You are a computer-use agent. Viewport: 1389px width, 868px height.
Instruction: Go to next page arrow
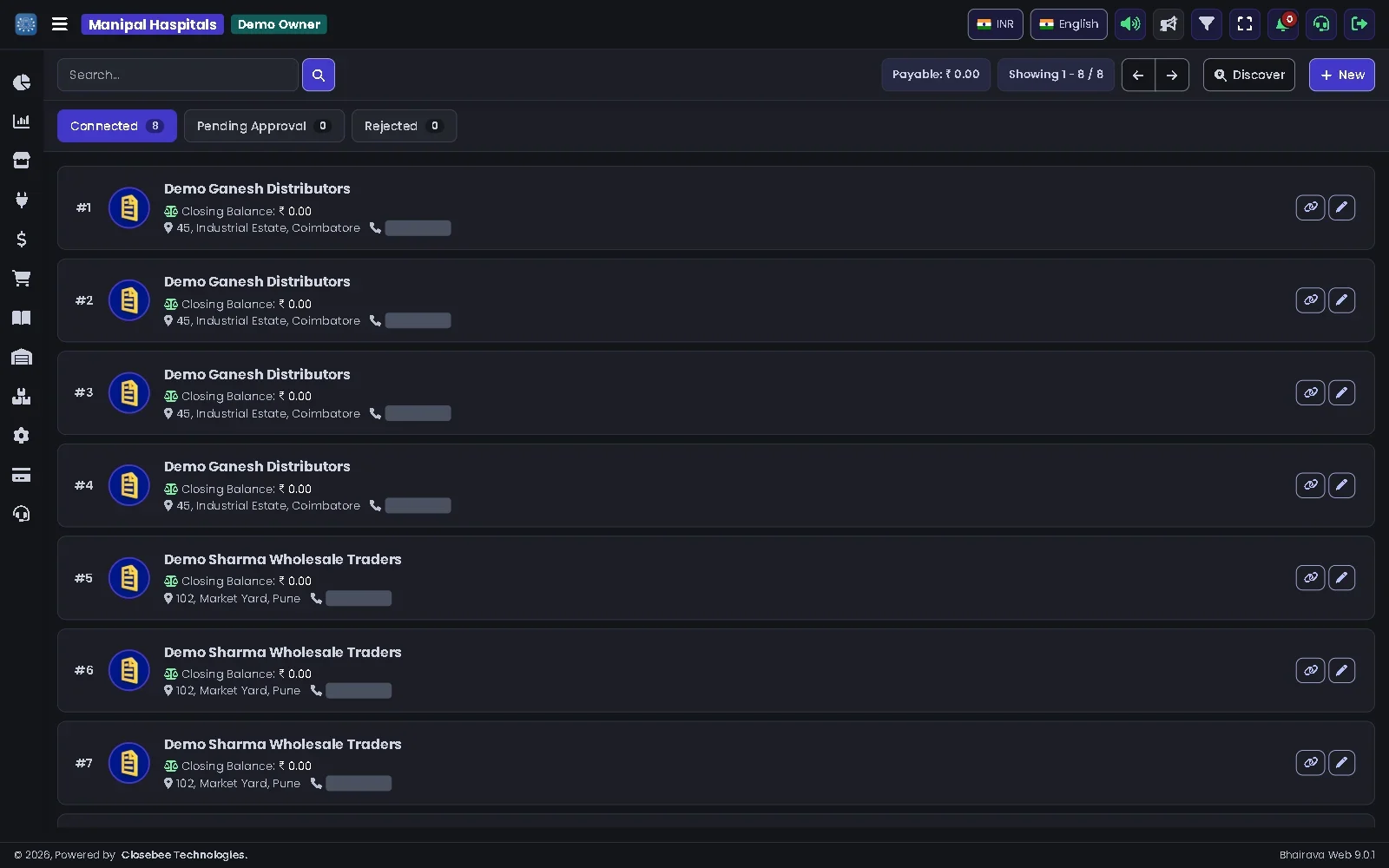coord(1172,75)
